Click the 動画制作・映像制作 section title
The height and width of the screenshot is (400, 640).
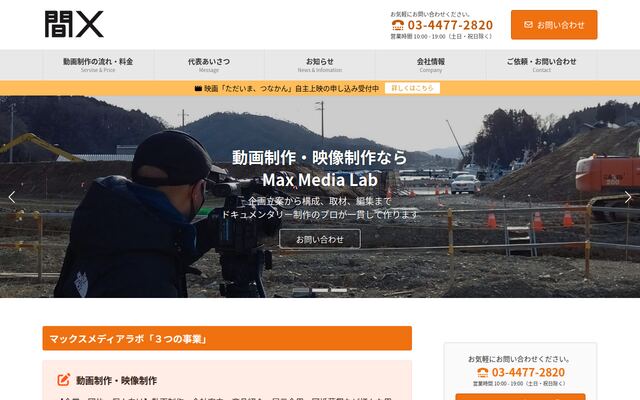[x=116, y=380]
